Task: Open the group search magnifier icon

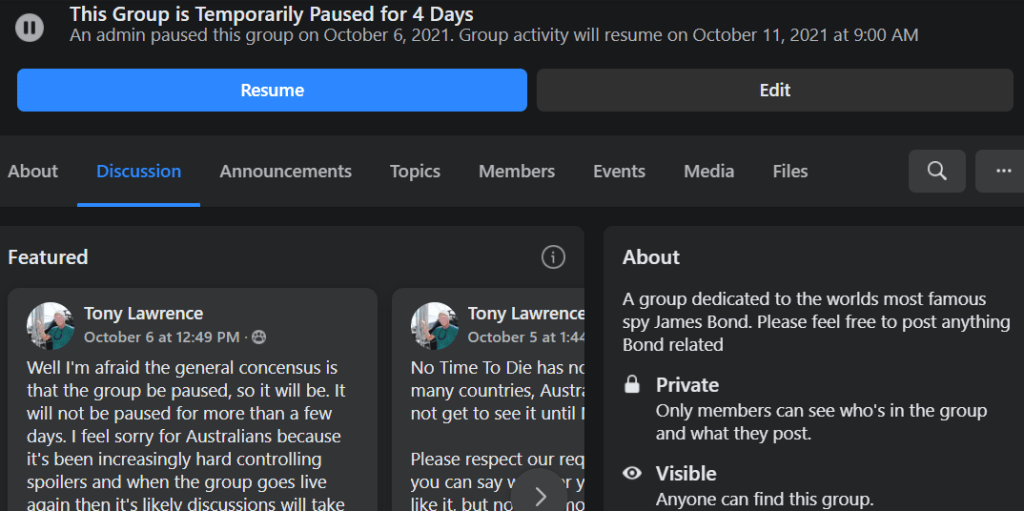Action: point(937,171)
